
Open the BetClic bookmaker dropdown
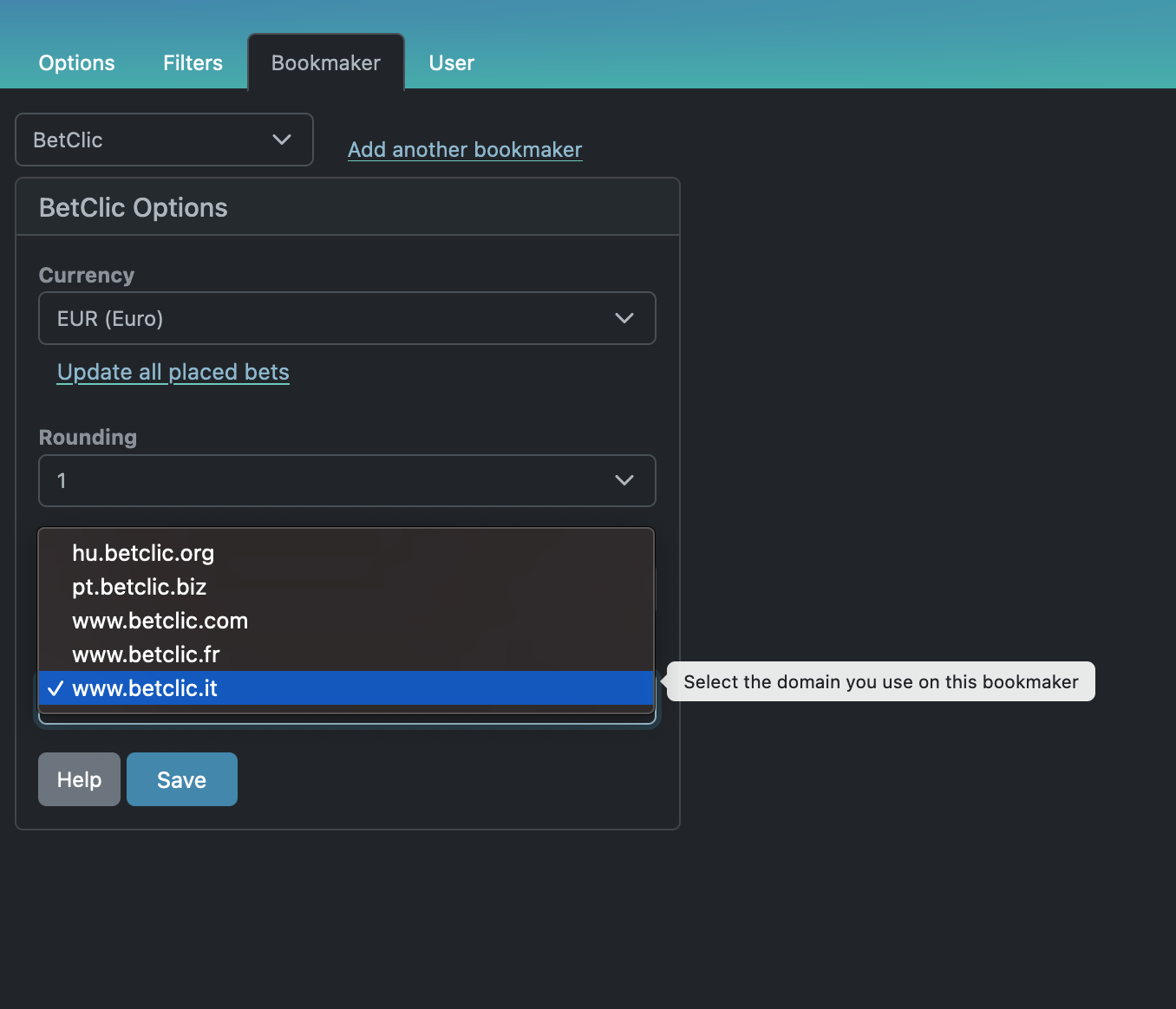coord(164,140)
